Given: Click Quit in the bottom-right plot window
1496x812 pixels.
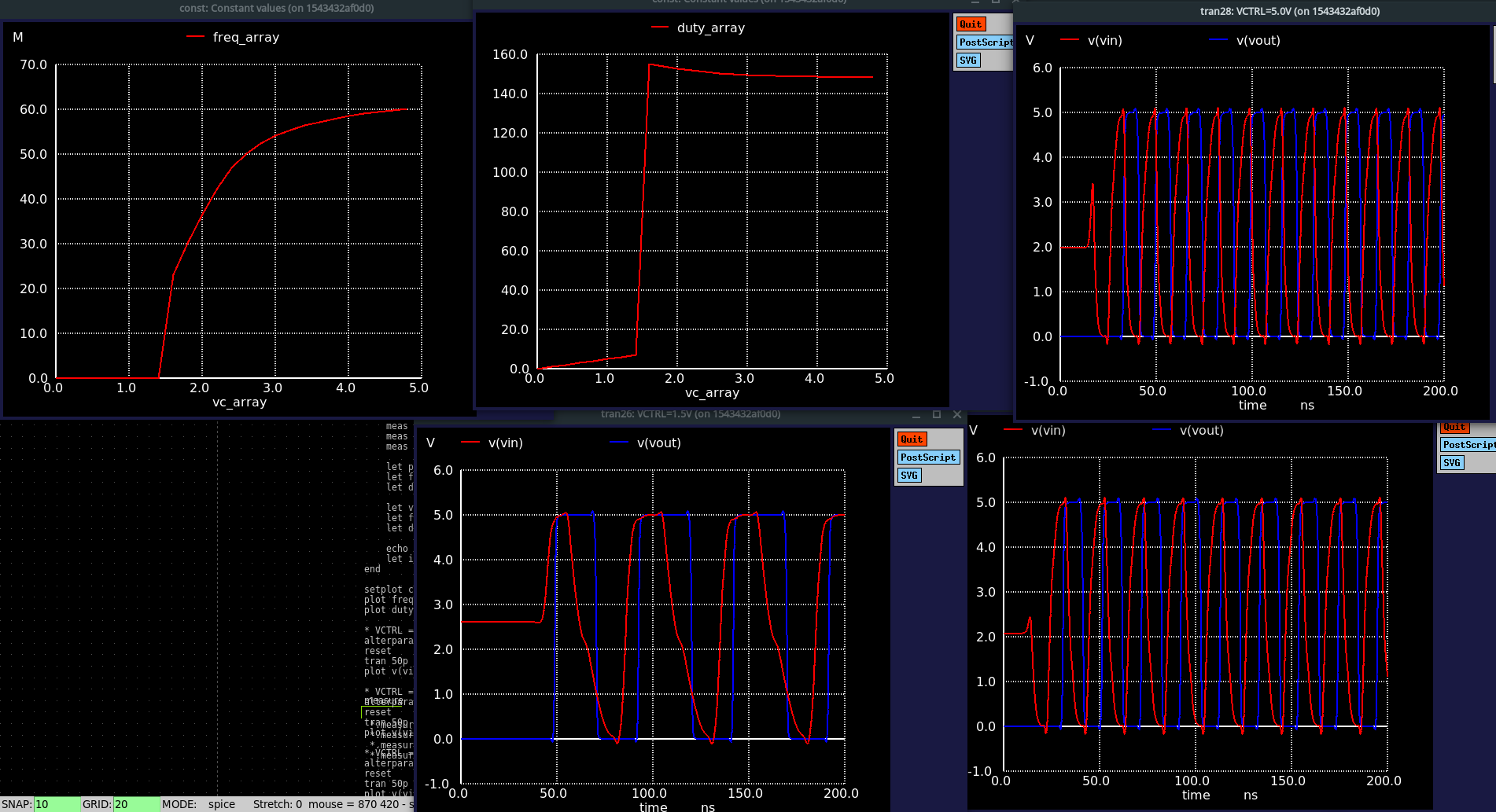Looking at the screenshot, I should pyautogui.click(x=1454, y=427).
